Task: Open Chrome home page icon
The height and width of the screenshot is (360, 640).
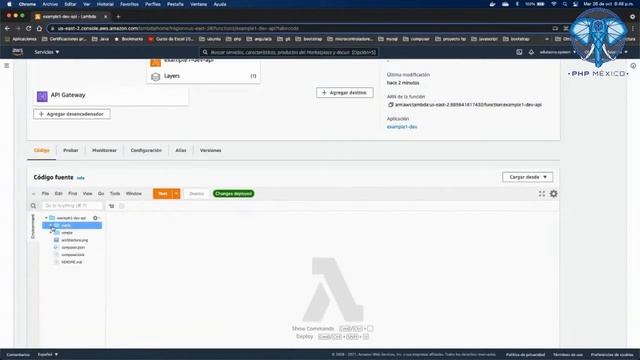Action: [39, 28]
